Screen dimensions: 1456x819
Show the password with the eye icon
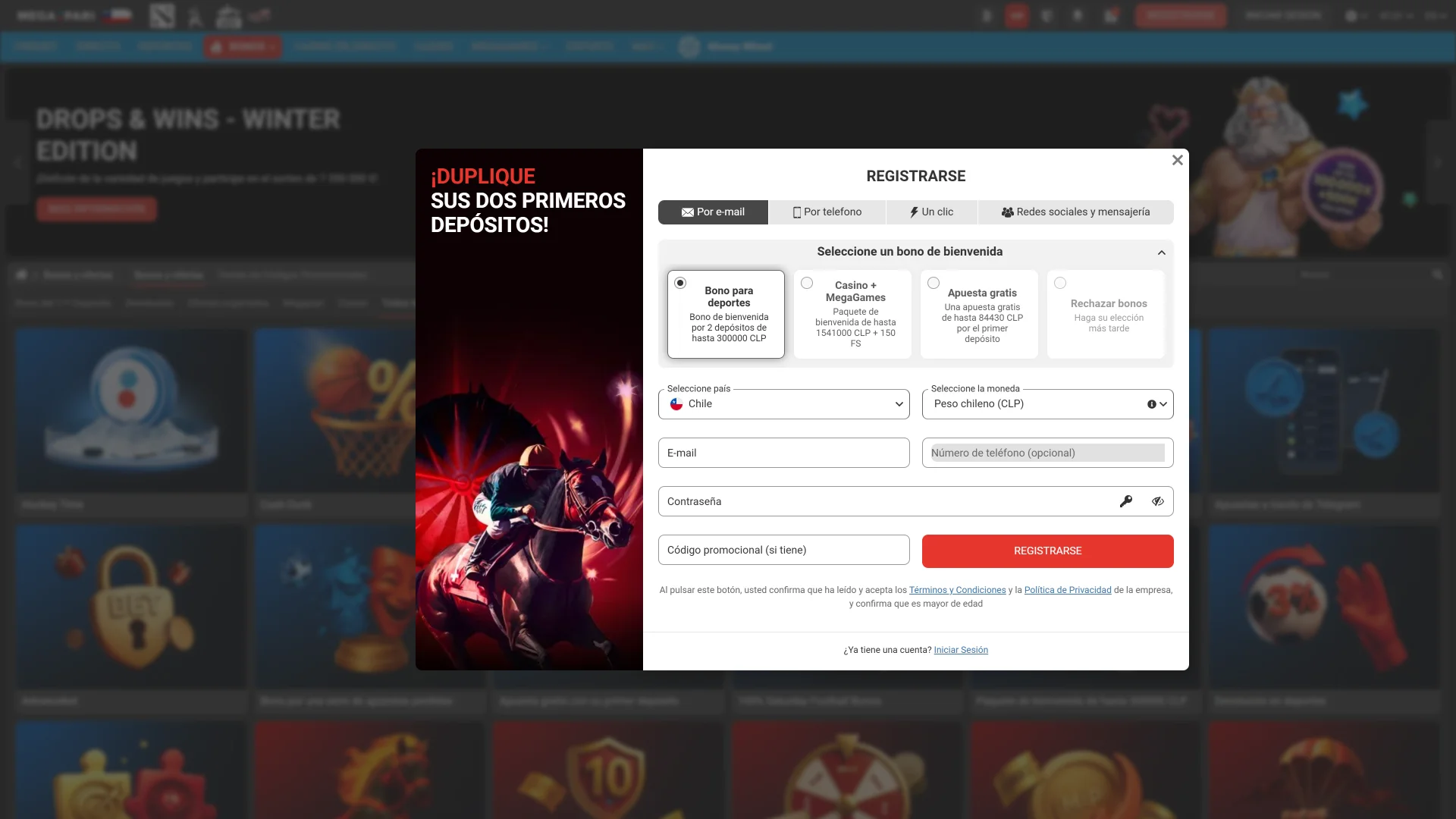click(1158, 501)
